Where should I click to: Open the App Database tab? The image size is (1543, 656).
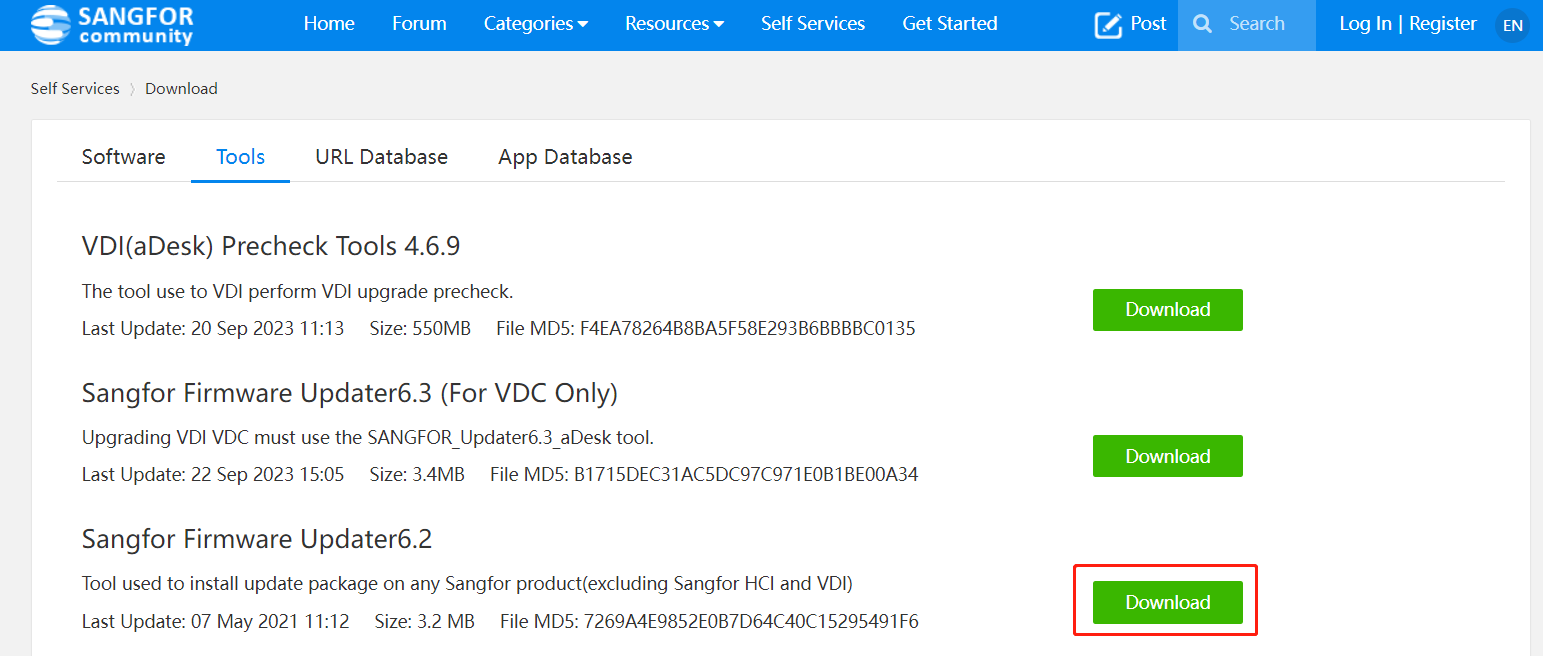pos(565,157)
